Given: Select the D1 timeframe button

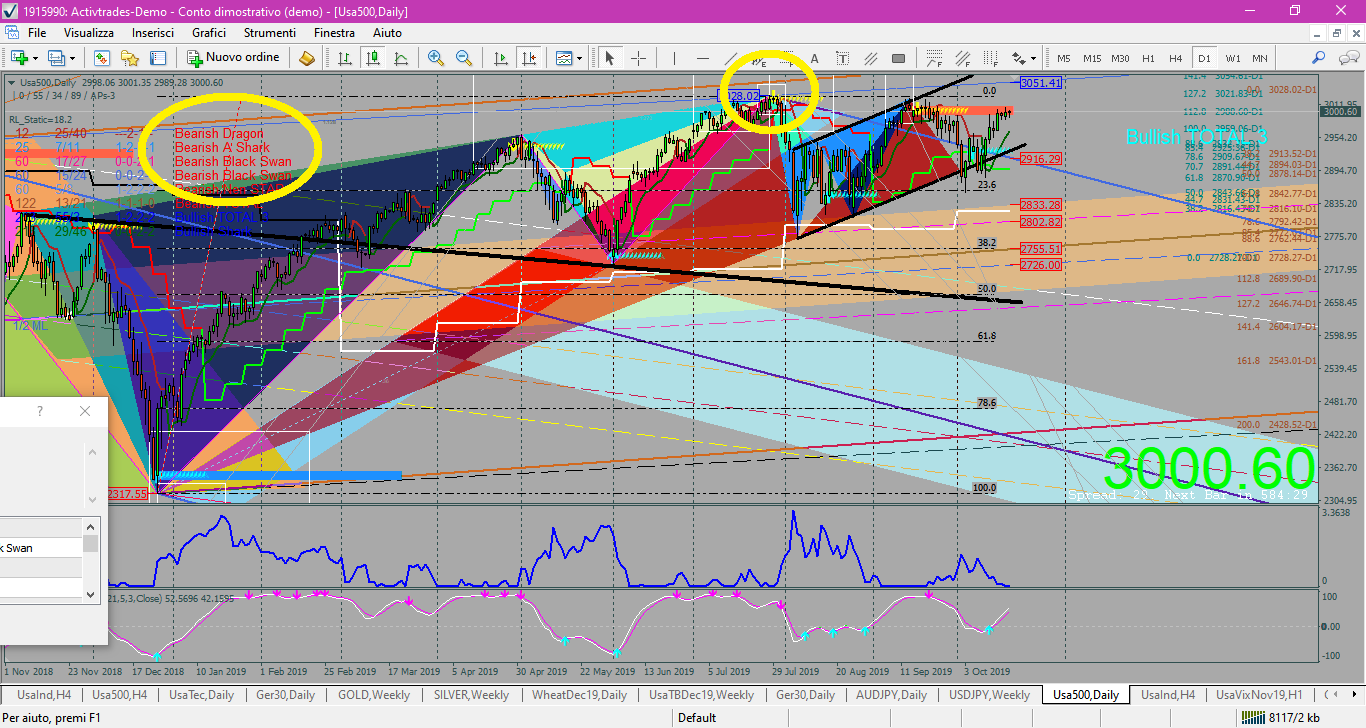Looking at the screenshot, I should pyautogui.click(x=1204, y=58).
